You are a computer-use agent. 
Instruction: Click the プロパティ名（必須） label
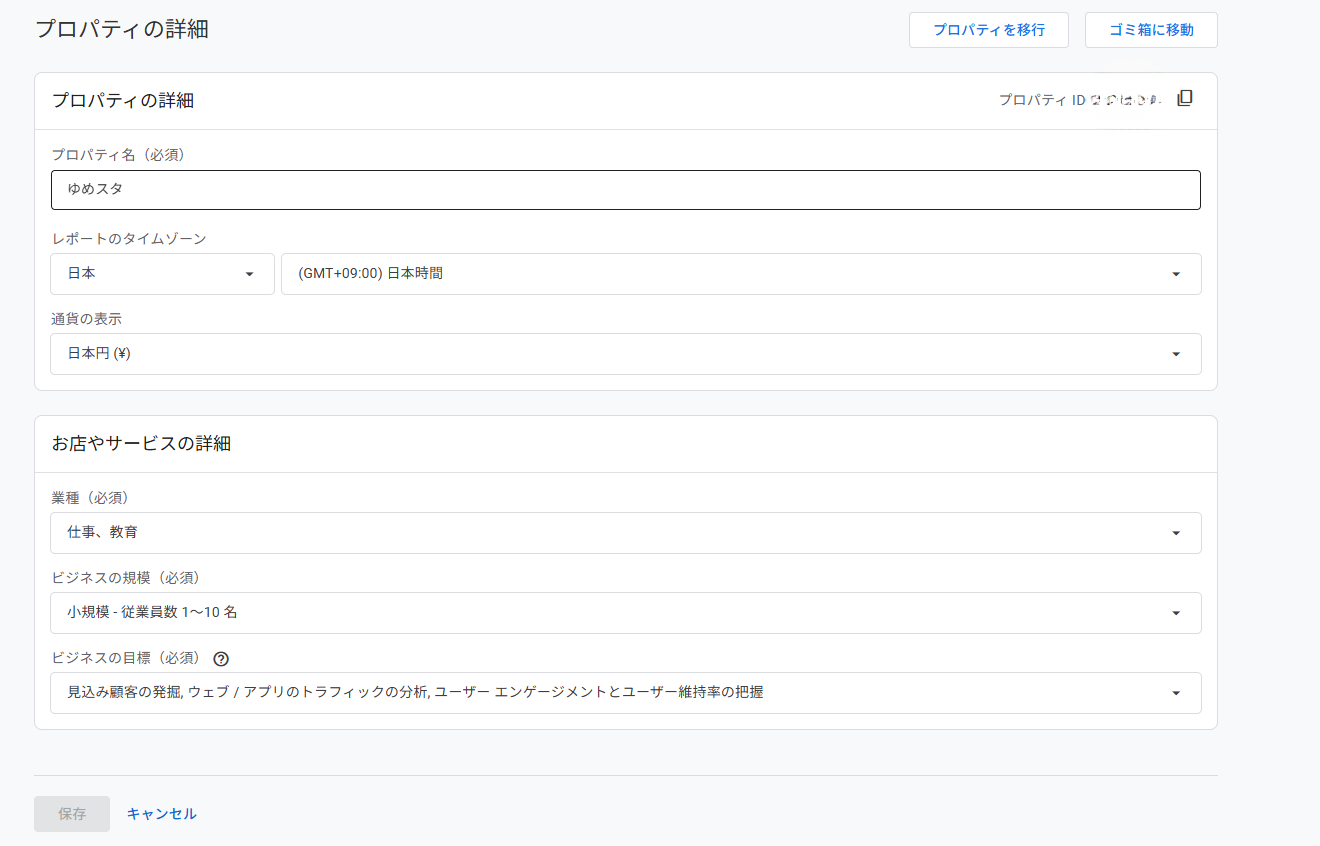pos(118,155)
